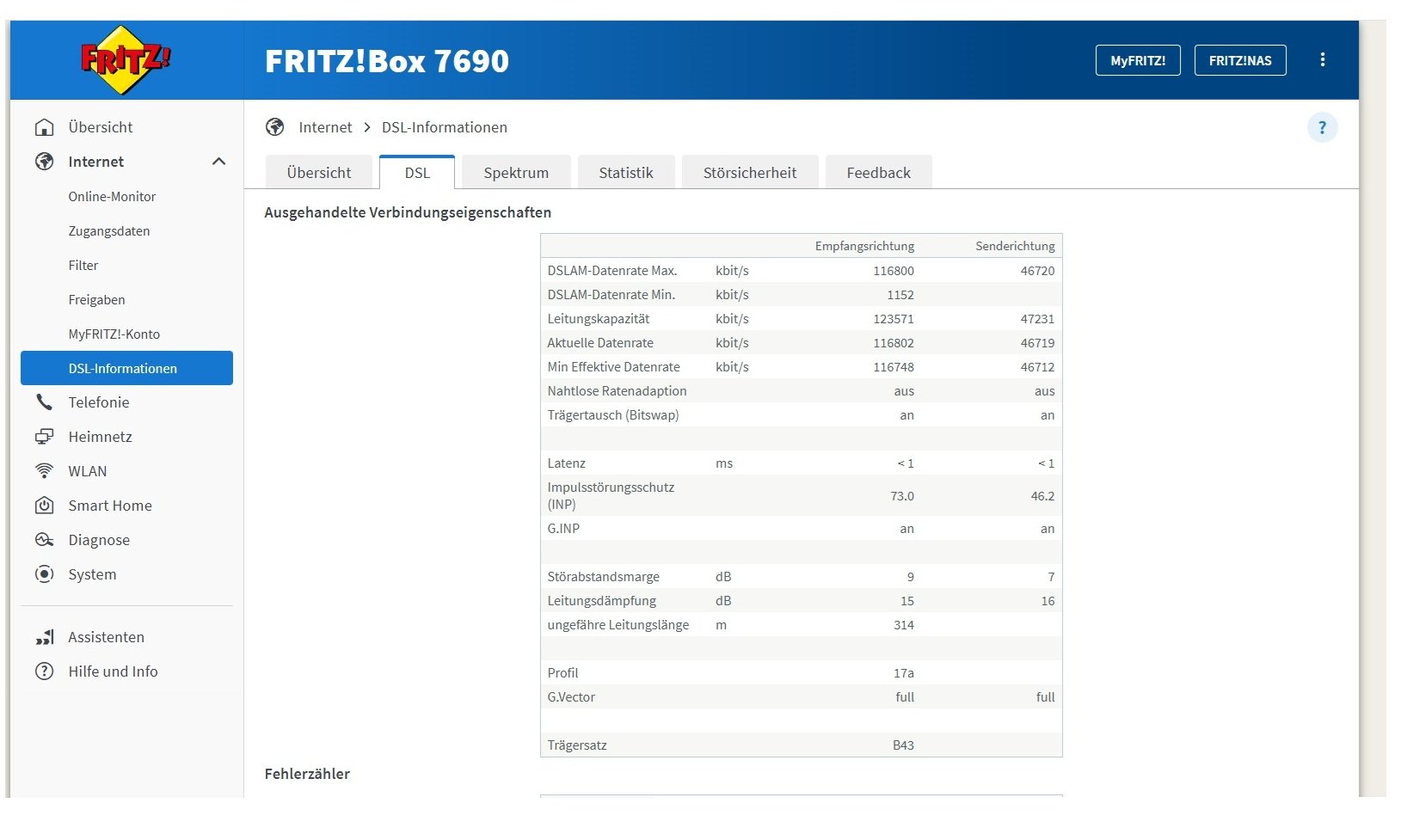Click the blue help question mark button

[x=1323, y=127]
